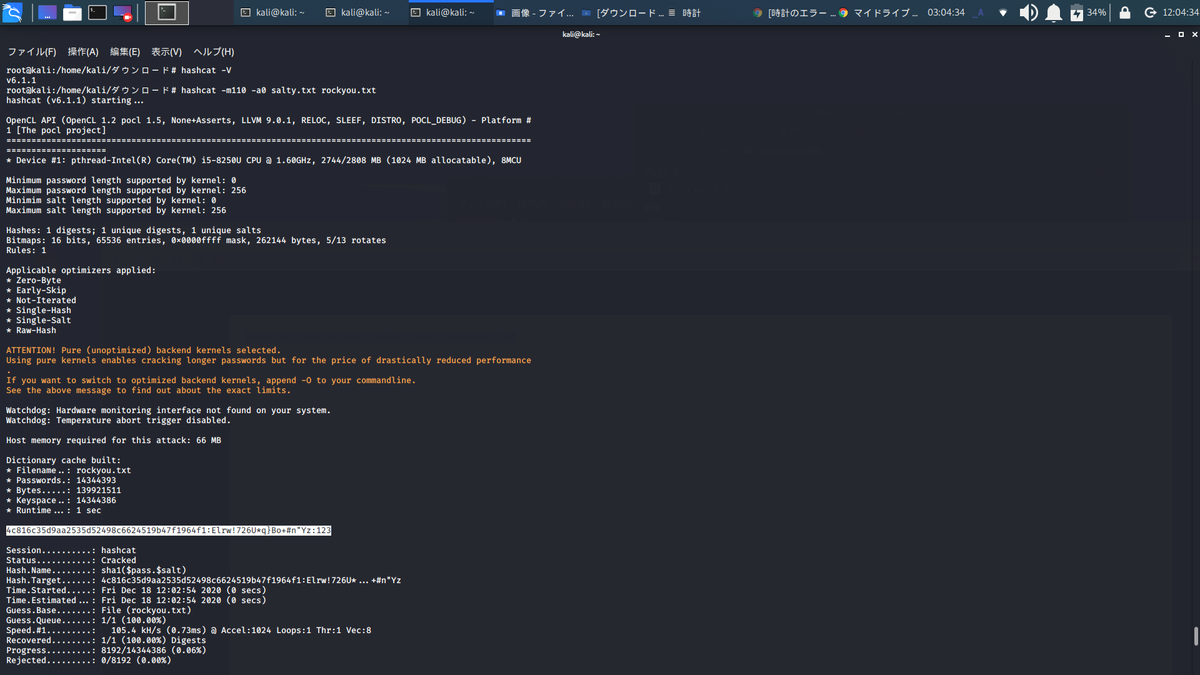1200x675 pixels.
Task: Minimize the kali@kali terminal window
Action: click(x=1167, y=34)
